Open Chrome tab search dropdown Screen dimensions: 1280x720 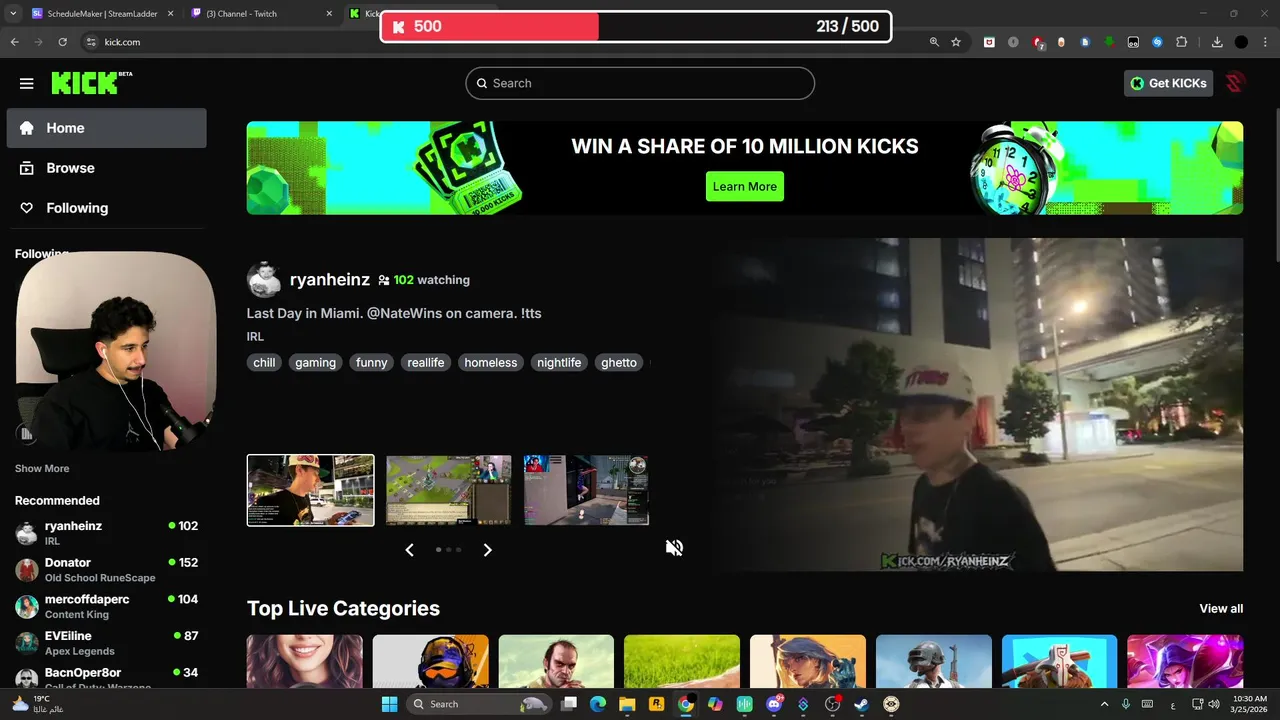(12, 14)
